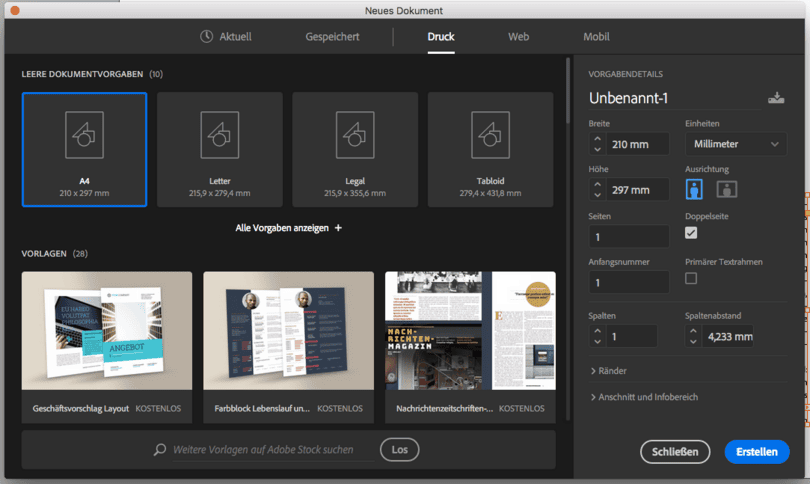Click the clock icon beside Aktuell
The height and width of the screenshot is (484, 810).
coord(207,36)
